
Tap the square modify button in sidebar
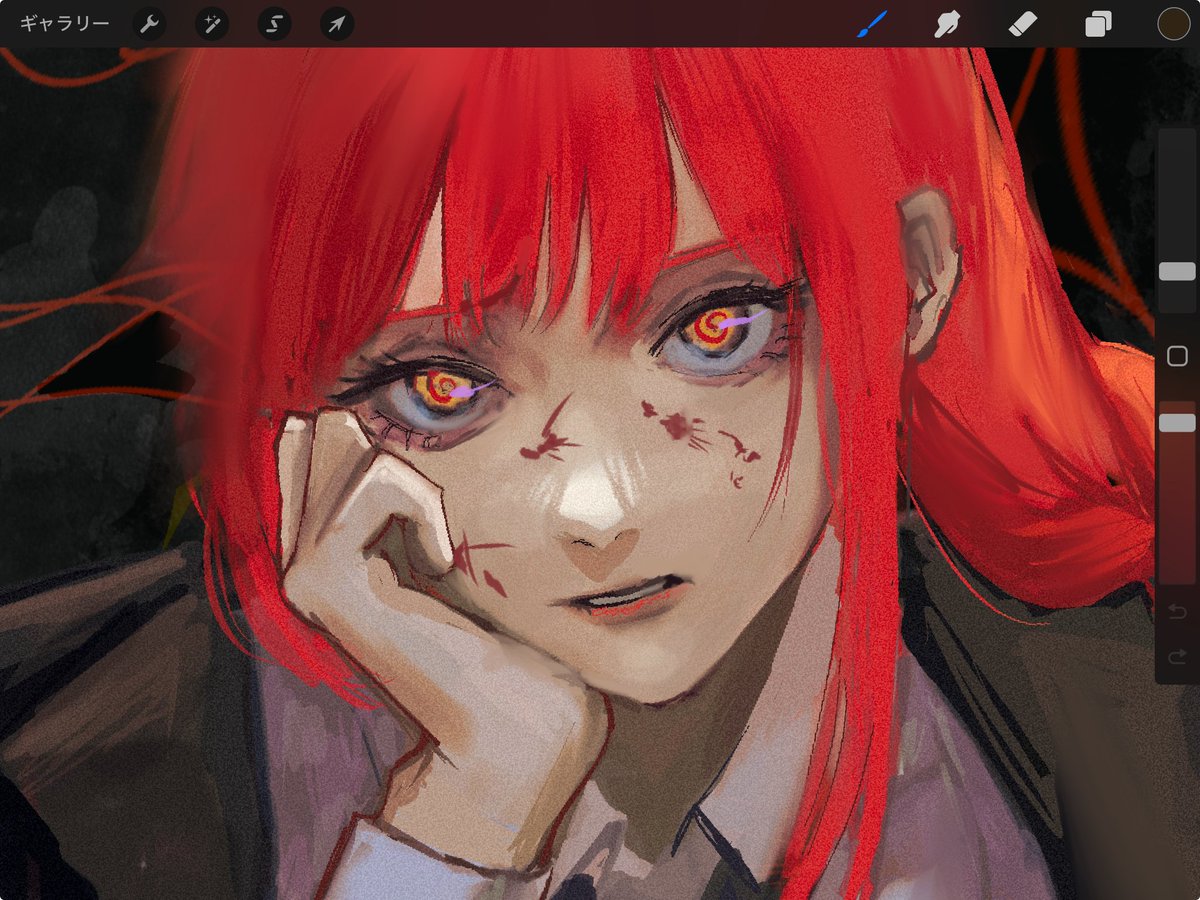1177,356
